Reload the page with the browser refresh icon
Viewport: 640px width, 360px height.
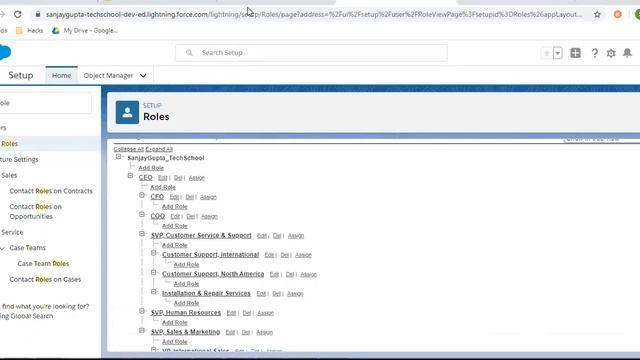tap(18, 14)
